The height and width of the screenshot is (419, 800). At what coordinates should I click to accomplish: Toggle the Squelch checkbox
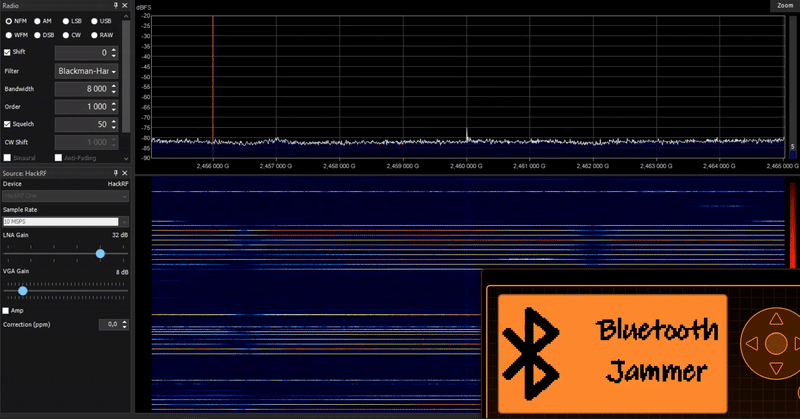tap(7, 124)
